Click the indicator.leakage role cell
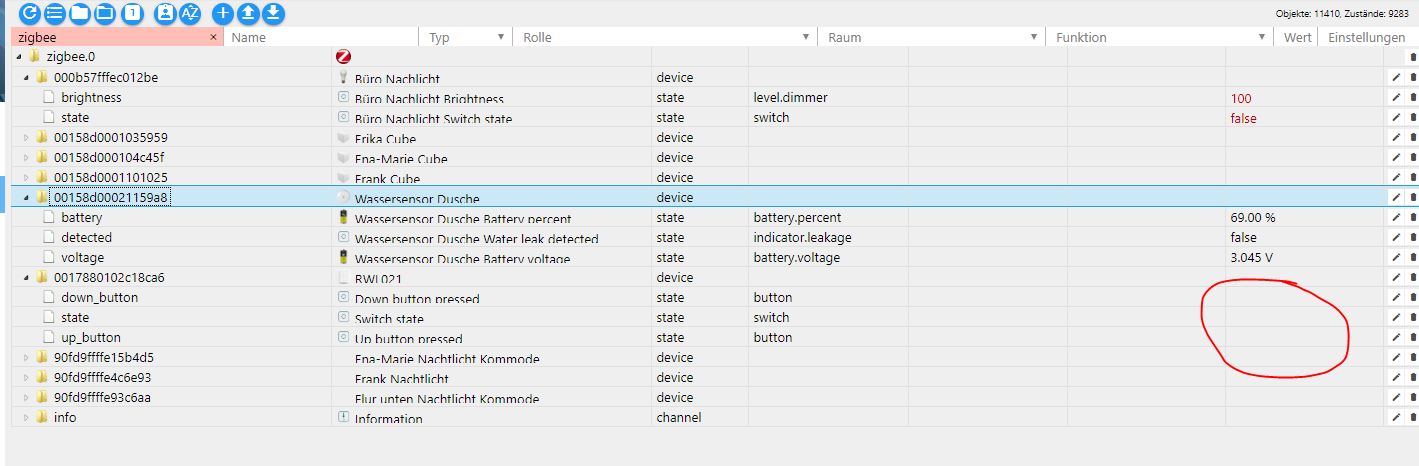The image size is (1419, 466). (802, 237)
